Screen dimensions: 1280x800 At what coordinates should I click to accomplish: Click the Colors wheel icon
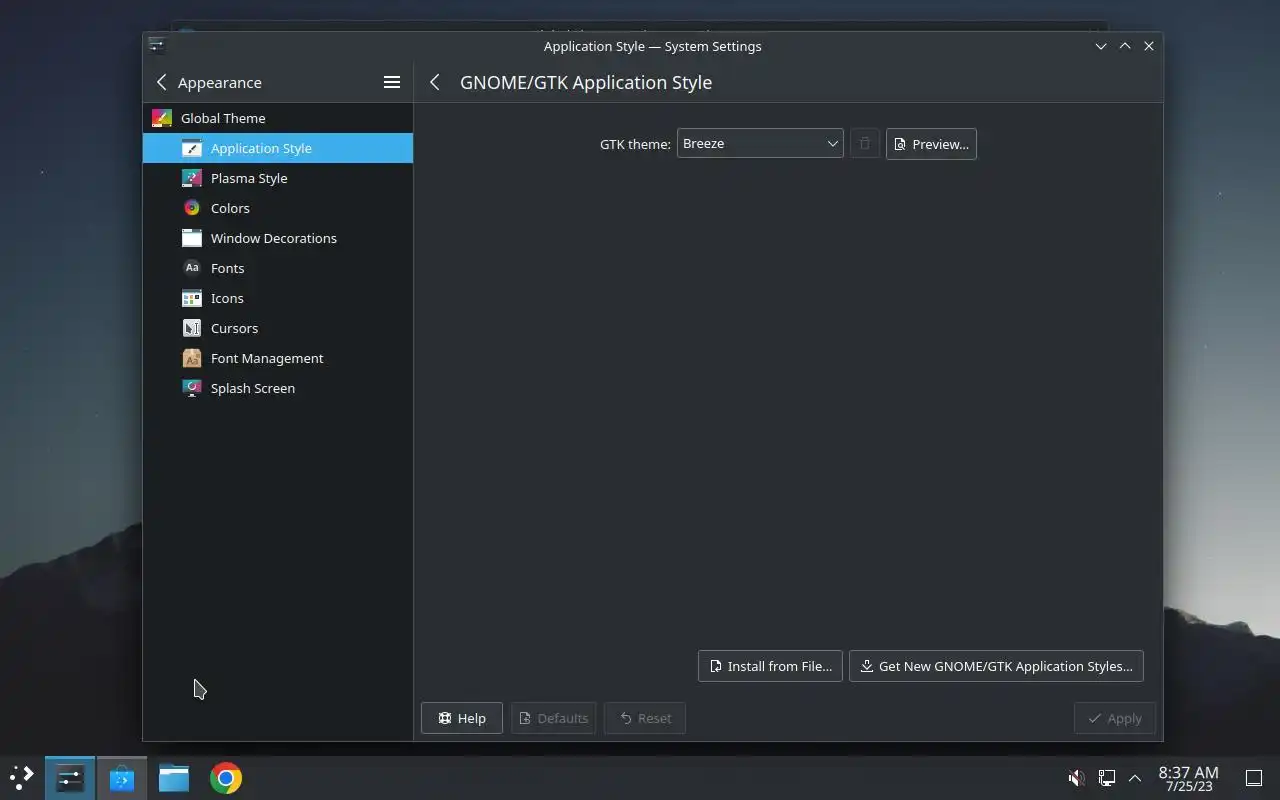click(x=192, y=208)
